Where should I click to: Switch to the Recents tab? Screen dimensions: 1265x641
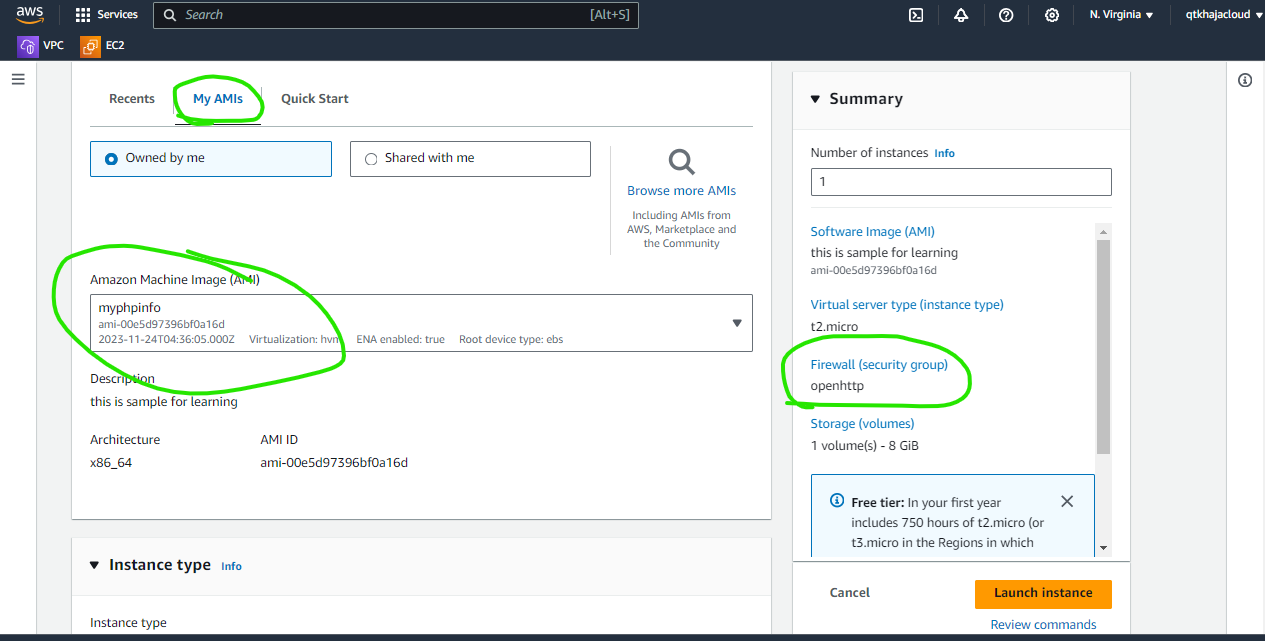pyautogui.click(x=132, y=99)
